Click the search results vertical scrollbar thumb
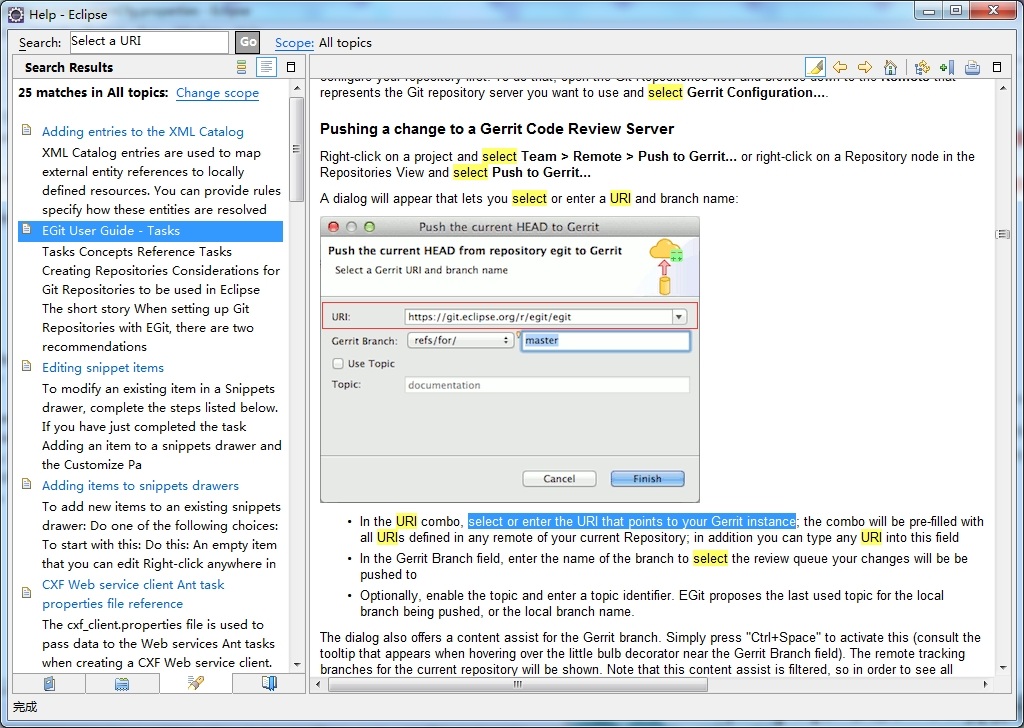This screenshot has width=1024, height=728. pos(296,150)
